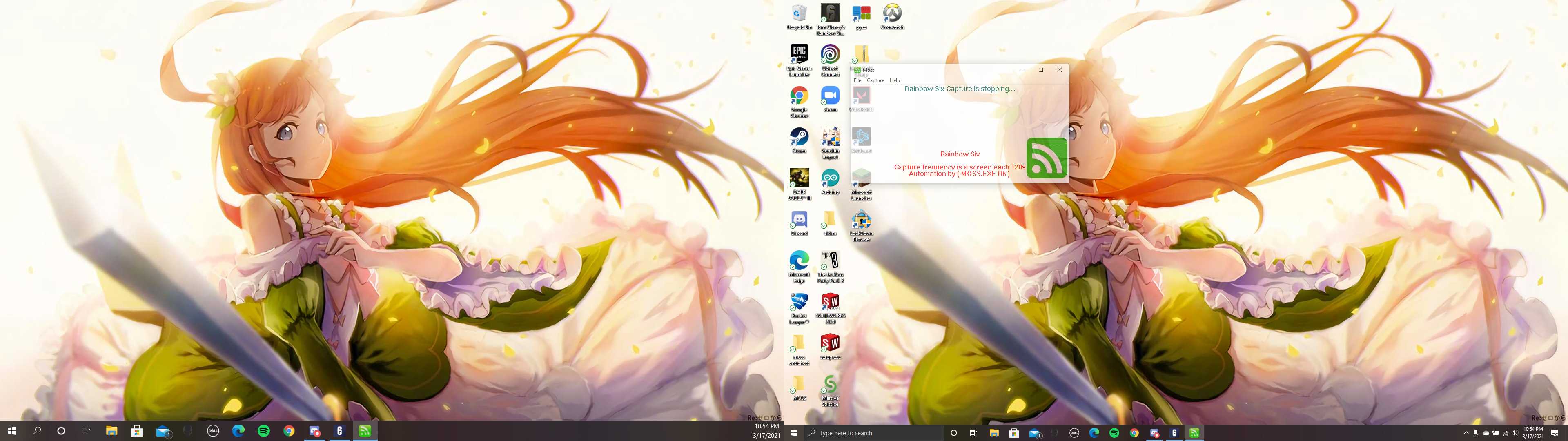Select the Ubisoft Connect desktop icon

[x=830, y=60]
